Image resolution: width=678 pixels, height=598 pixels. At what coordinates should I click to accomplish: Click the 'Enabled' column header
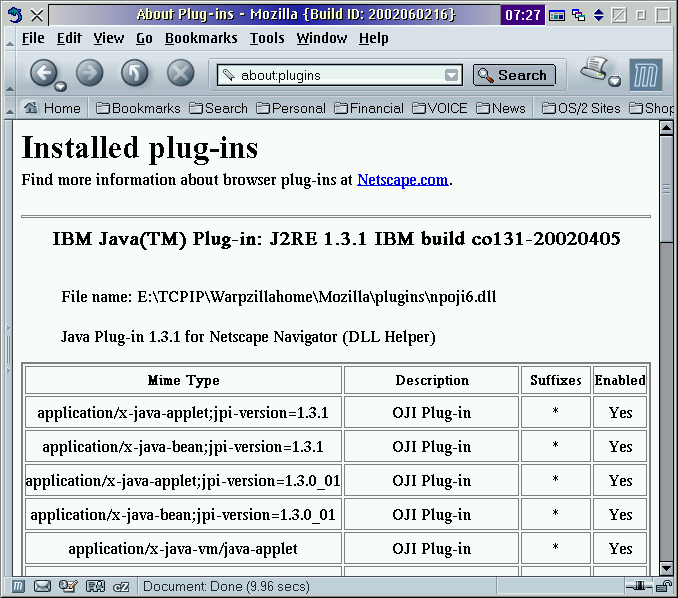620,380
